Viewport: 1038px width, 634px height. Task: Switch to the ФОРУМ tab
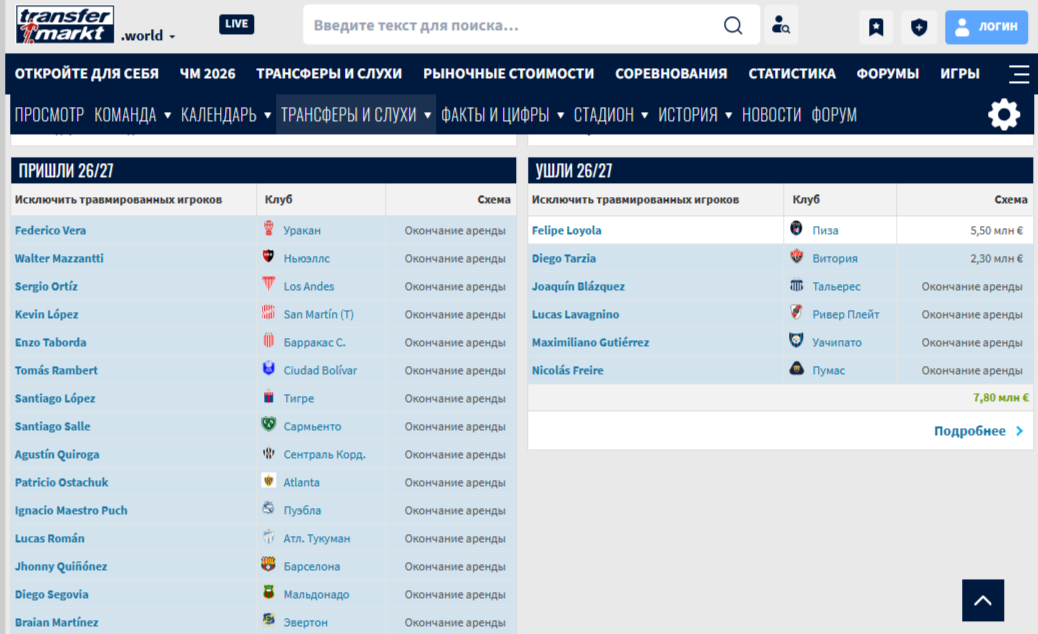point(834,115)
